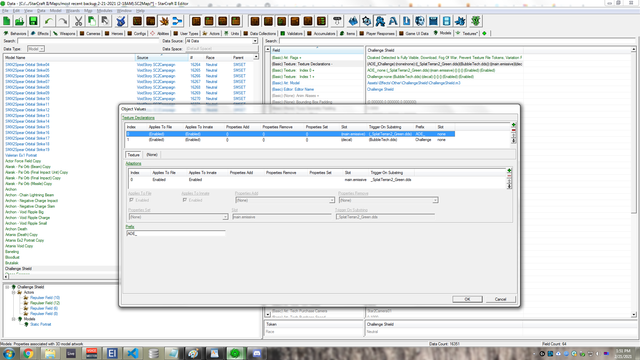Click the blue puzzle piece module icon
Screen dimensions: 640x360
coord(460,21)
